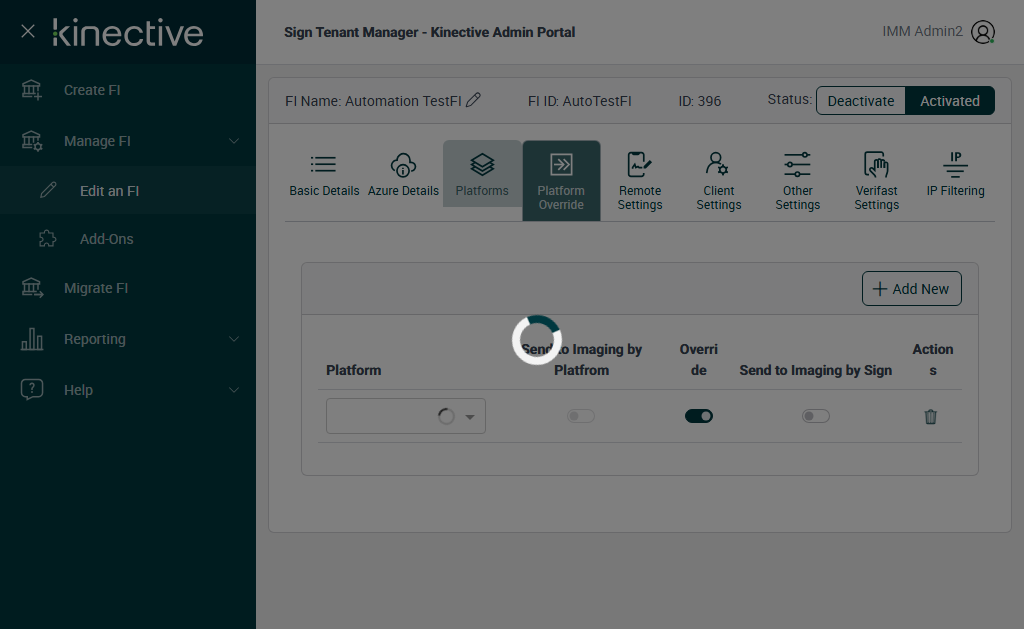Click Send to Imaging by Sign header
The width and height of the screenshot is (1024, 629).
coord(815,370)
